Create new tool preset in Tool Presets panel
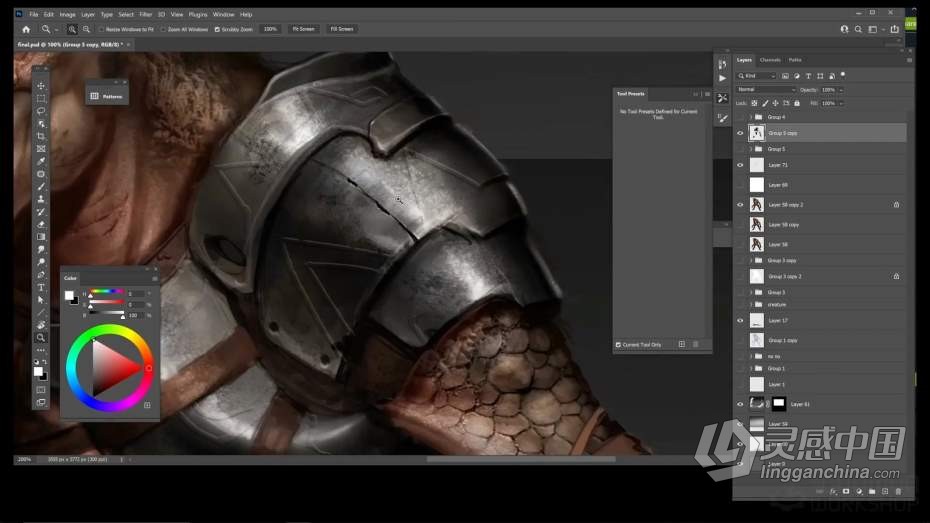The image size is (930, 523). (681, 345)
